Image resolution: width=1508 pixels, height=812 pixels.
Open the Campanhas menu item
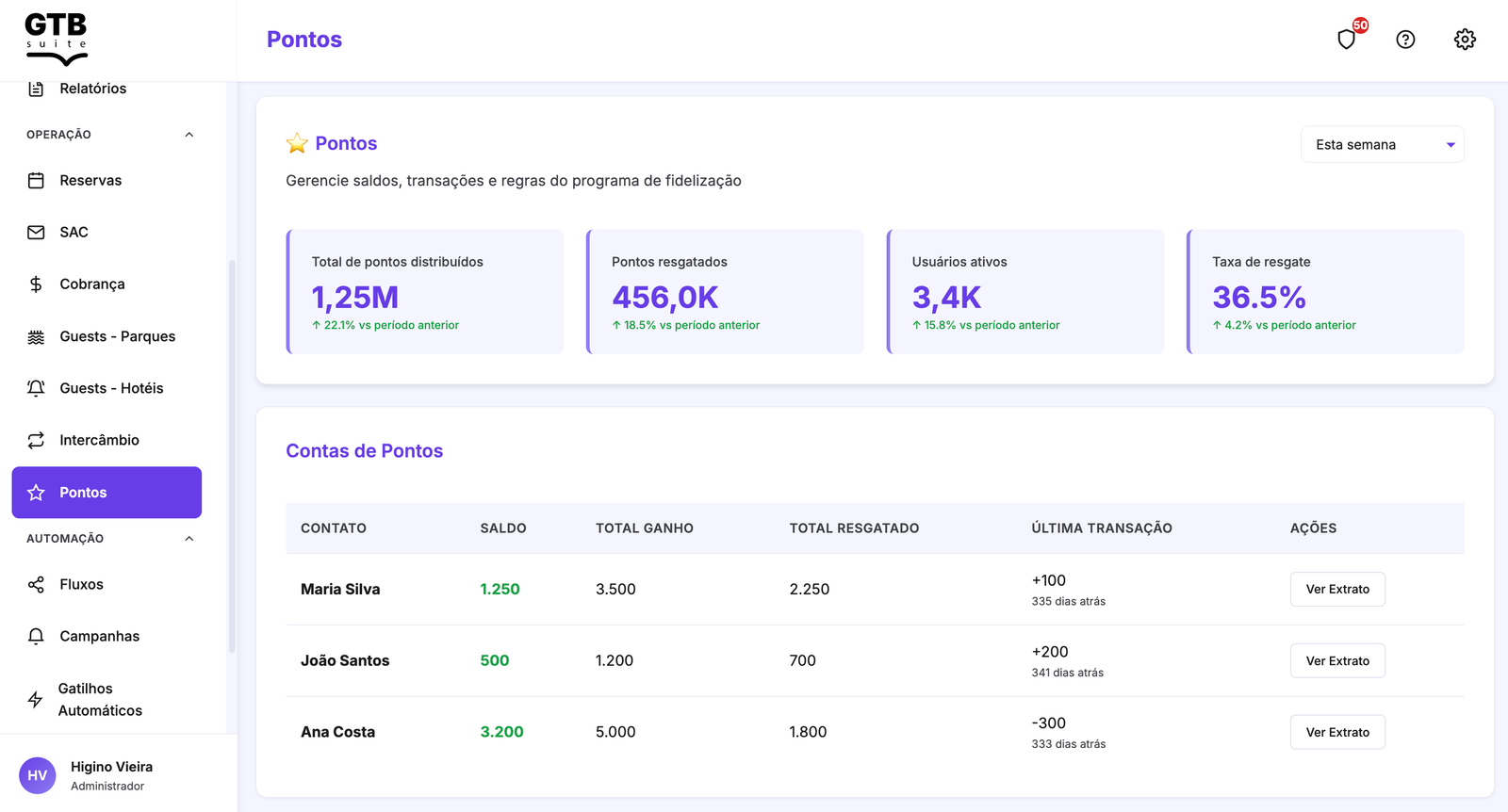(99, 637)
